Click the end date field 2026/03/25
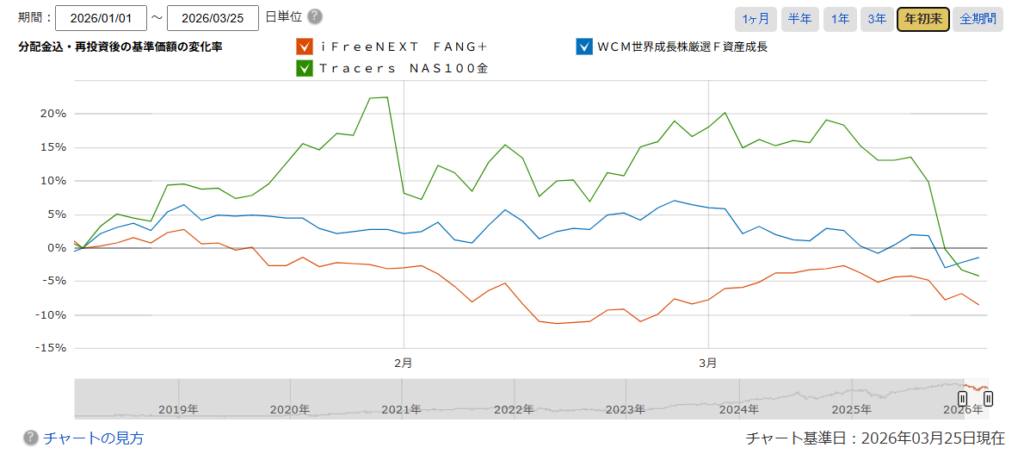This screenshot has width=1024, height=460. 213,18
